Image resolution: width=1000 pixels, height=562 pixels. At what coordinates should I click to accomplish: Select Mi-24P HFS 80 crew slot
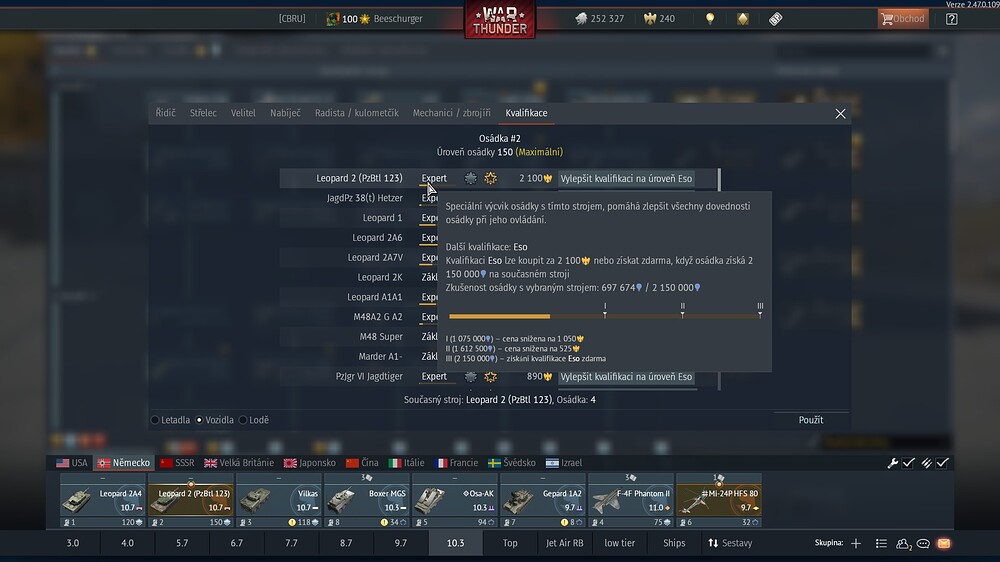[x=719, y=500]
